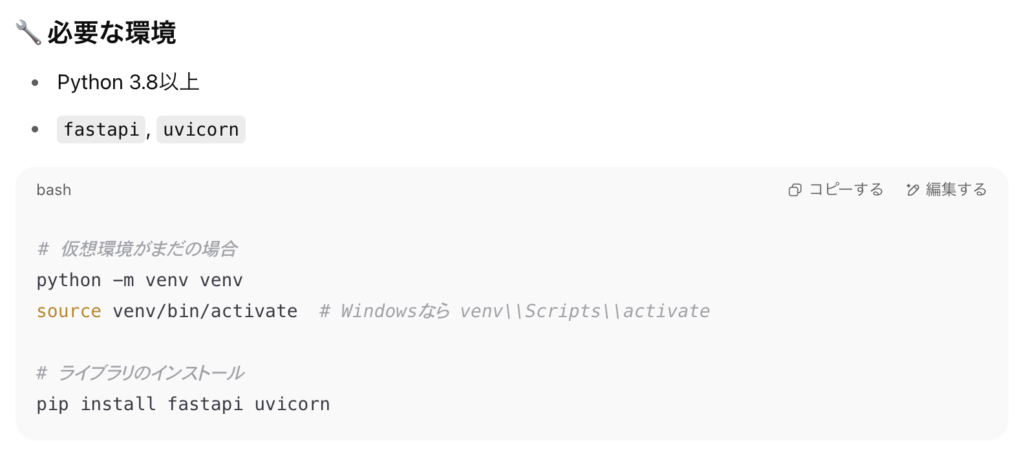Click the bullet dot before Python 3.8以上

pos(35,83)
